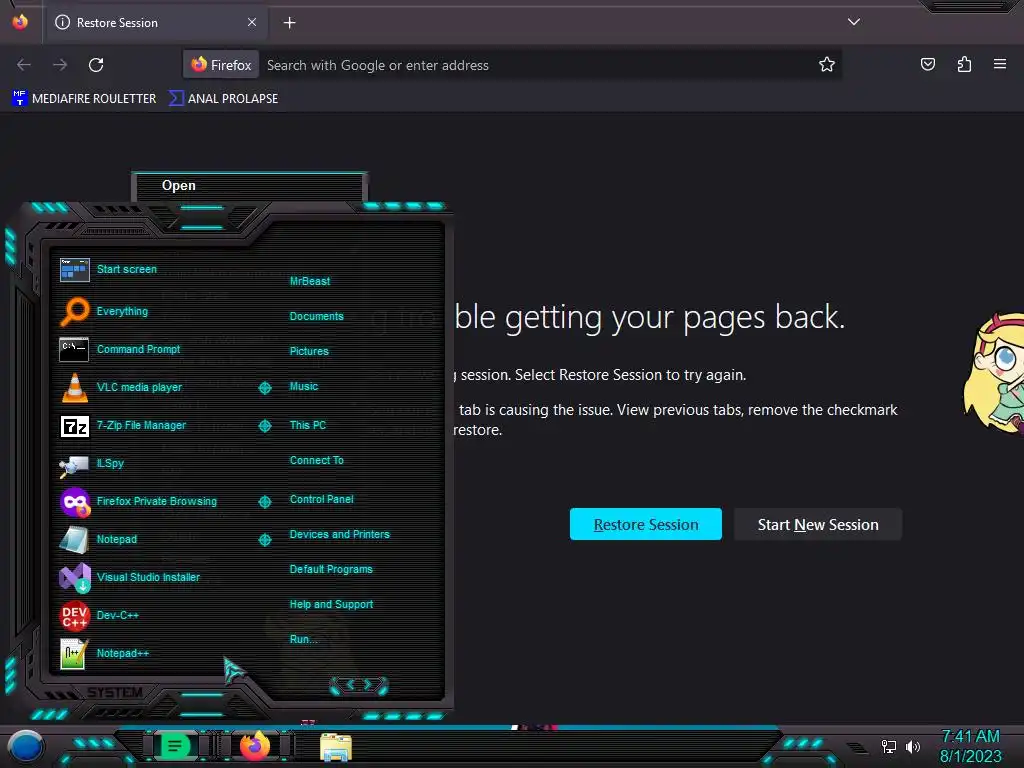Reload the current Firefox page
Screen dimensions: 1024x768
point(96,65)
